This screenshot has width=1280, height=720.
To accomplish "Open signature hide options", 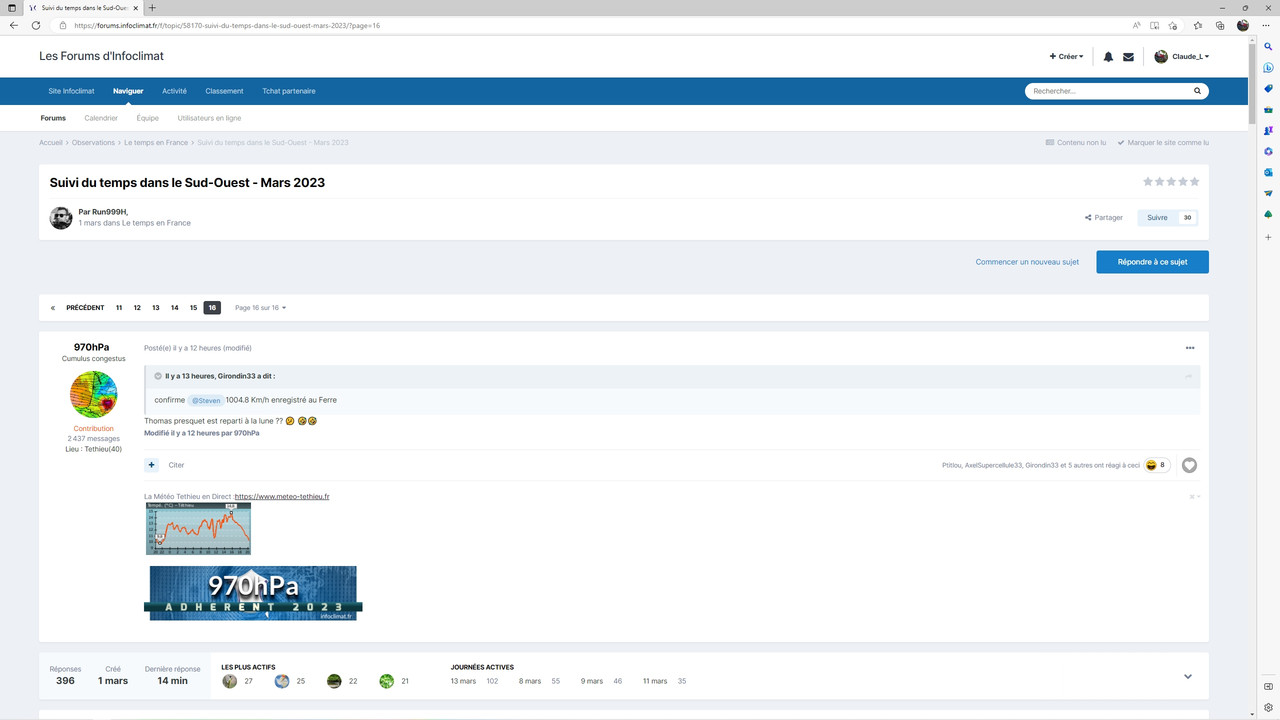I will pos(1194,497).
